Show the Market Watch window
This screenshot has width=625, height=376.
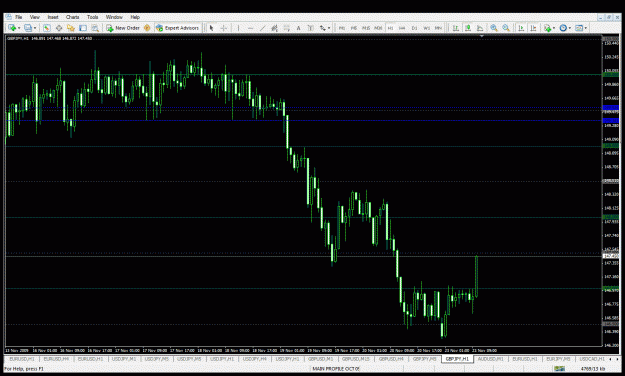tap(47, 28)
